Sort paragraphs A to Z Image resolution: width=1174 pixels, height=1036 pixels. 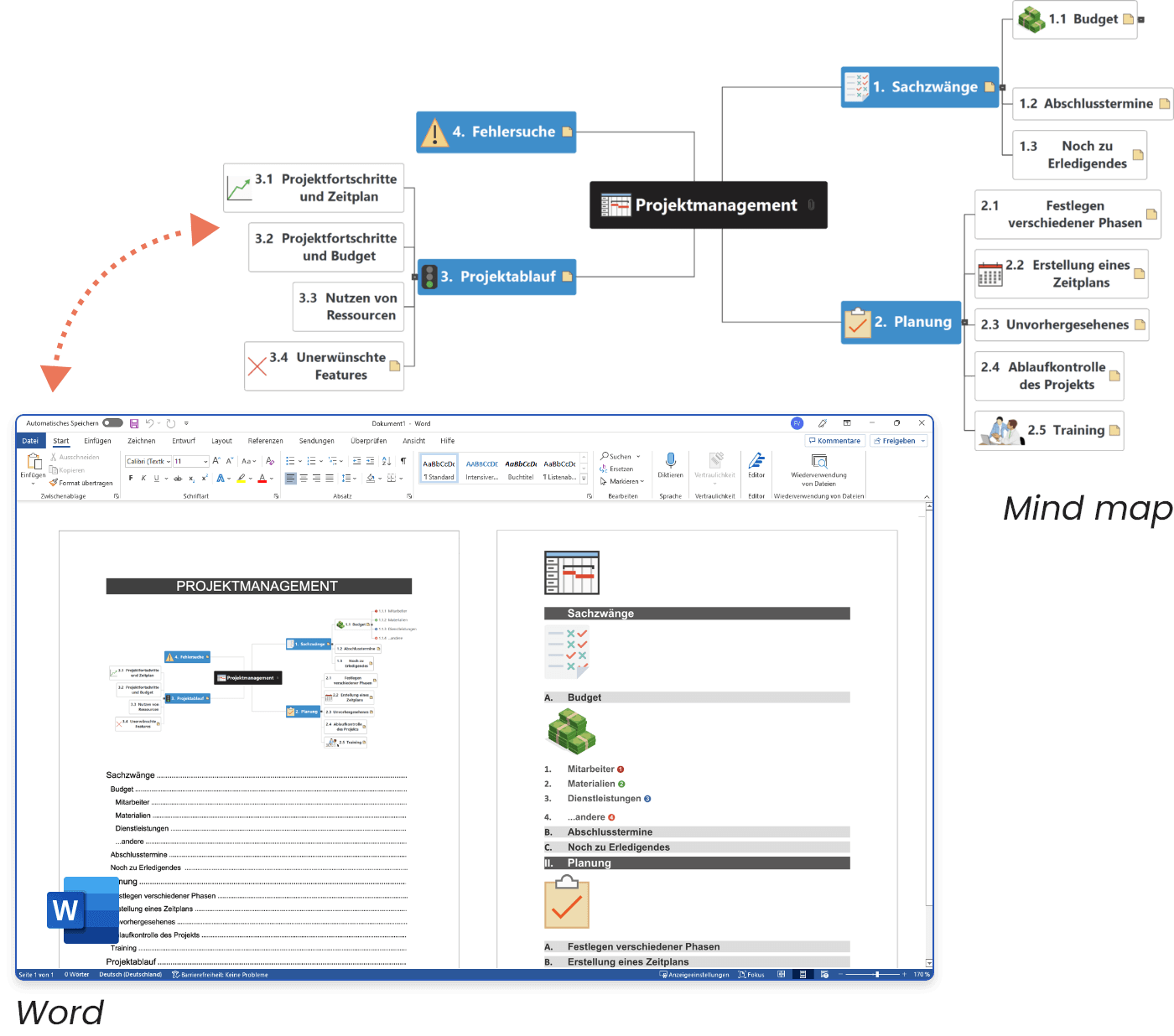click(387, 461)
